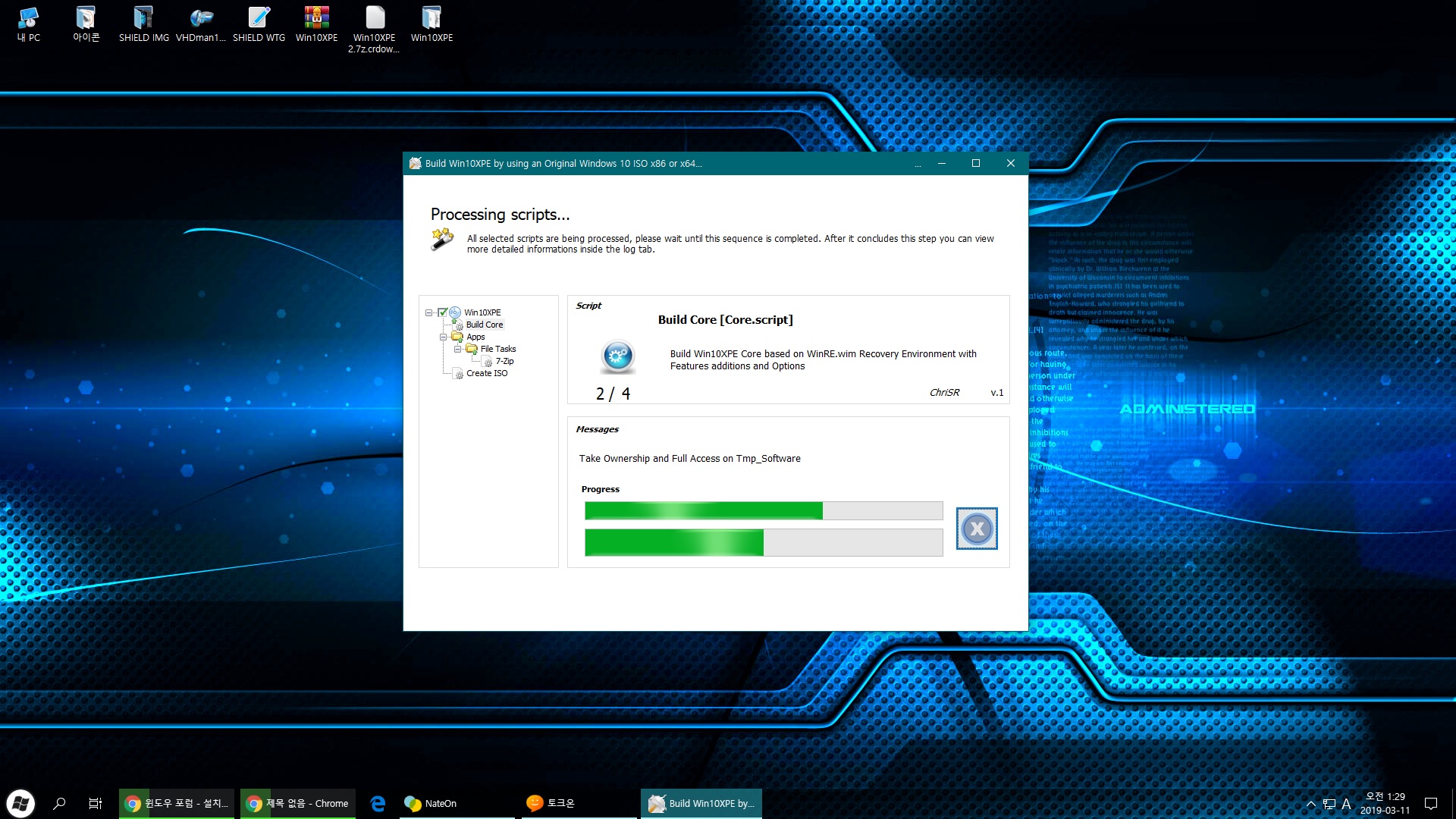
Task: Expand the Win10XPE tree node
Action: point(428,312)
